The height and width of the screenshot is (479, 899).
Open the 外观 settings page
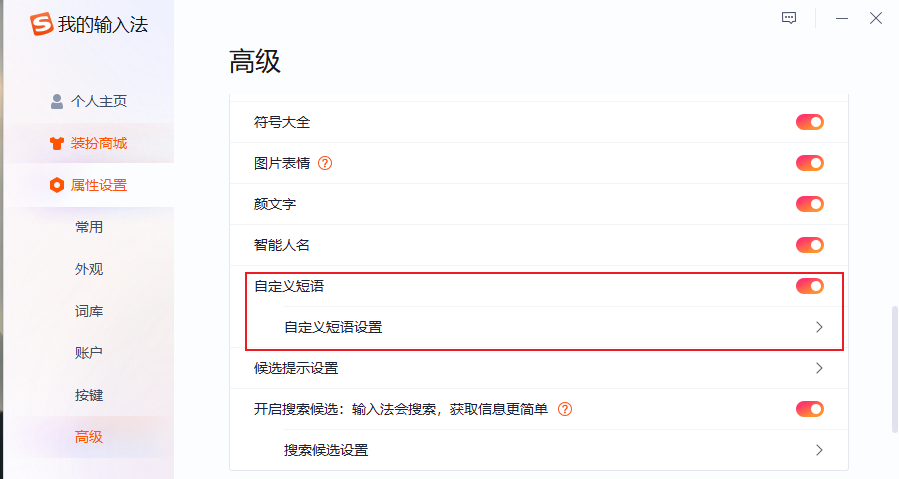coord(89,269)
